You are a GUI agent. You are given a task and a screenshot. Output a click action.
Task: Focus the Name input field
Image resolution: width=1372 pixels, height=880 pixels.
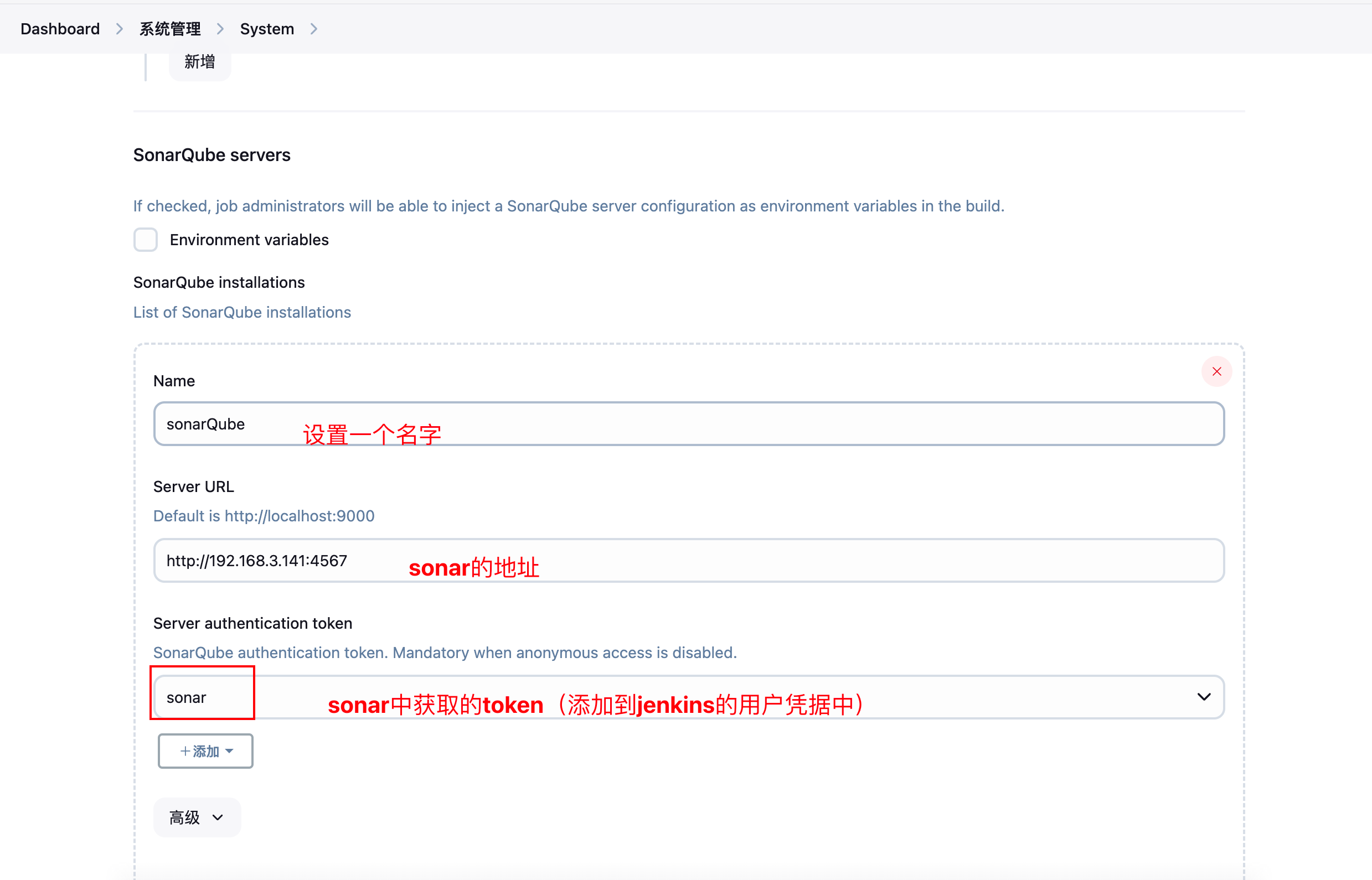pos(689,424)
